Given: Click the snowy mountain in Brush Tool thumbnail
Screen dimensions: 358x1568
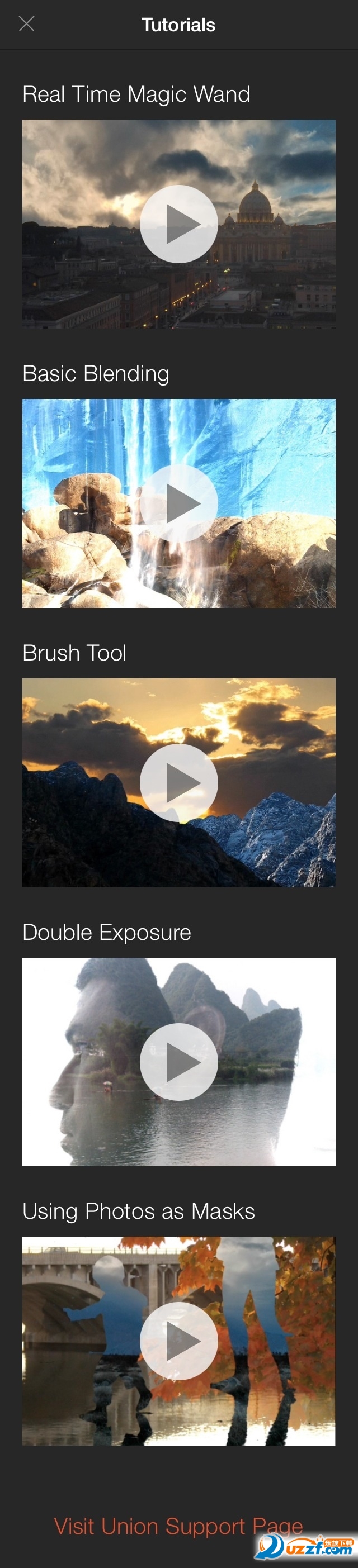Looking at the screenshot, I should pos(286,837).
